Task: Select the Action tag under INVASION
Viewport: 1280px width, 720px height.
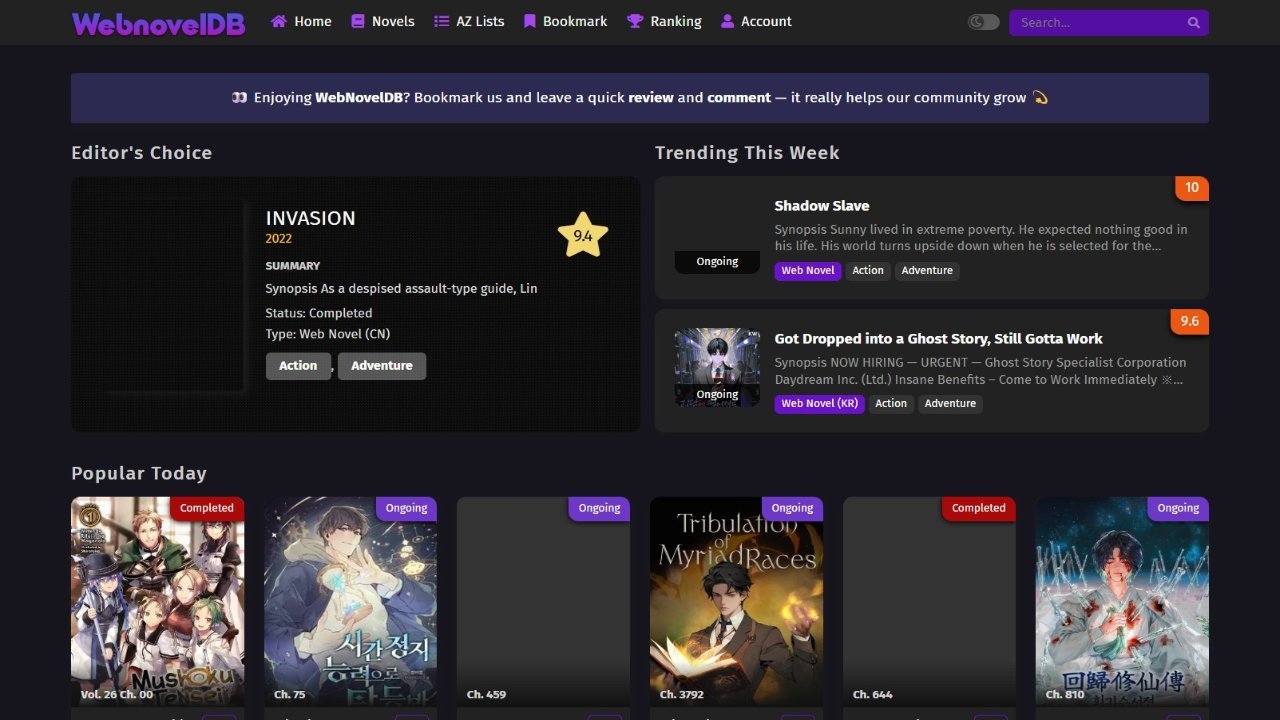Action: pos(298,366)
